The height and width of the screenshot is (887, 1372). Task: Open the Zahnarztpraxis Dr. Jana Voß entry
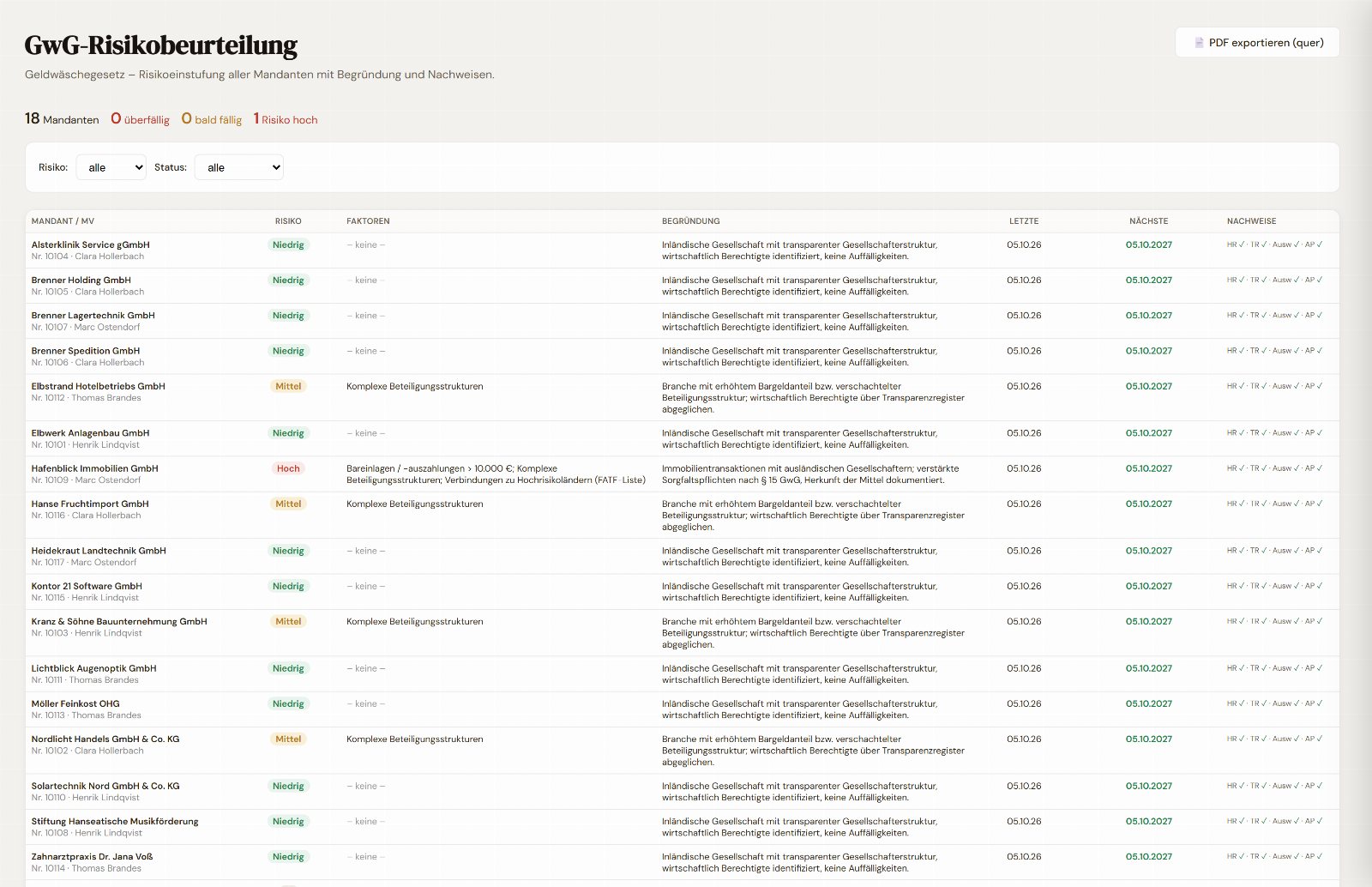93,856
